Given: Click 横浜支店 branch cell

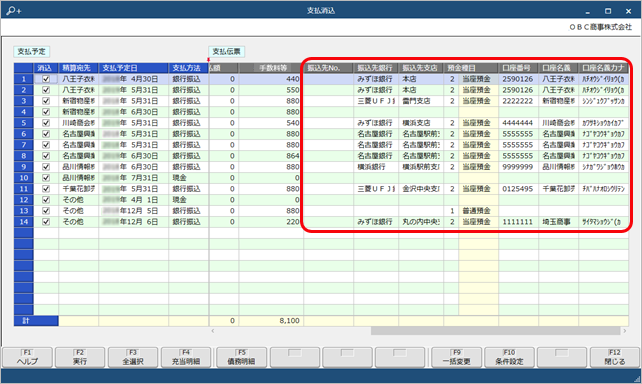Looking at the screenshot, I should click(421, 123).
